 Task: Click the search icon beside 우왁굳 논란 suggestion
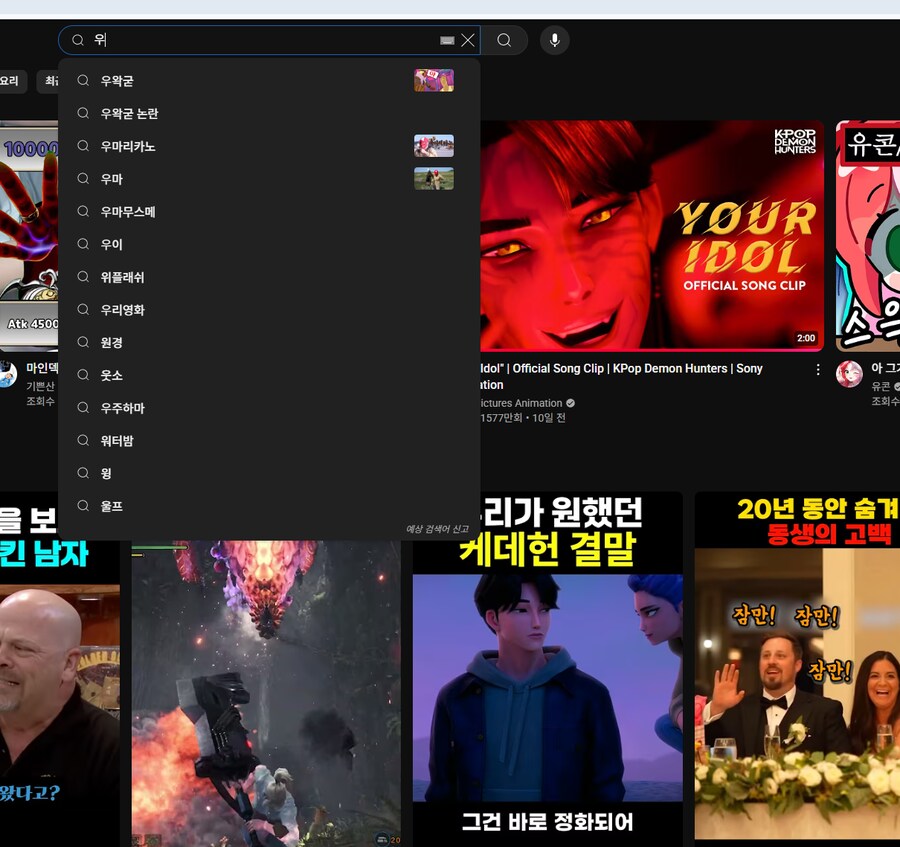(x=83, y=113)
